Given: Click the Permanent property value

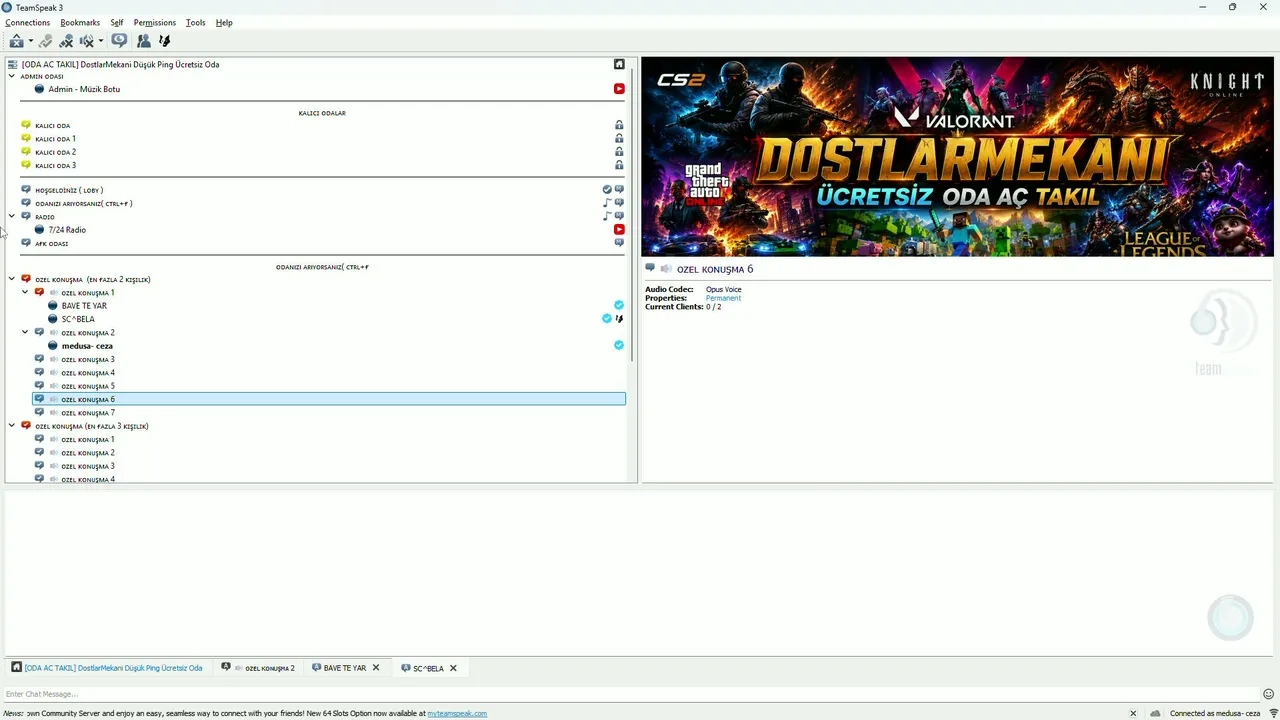Looking at the screenshot, I should coord(723,298).
